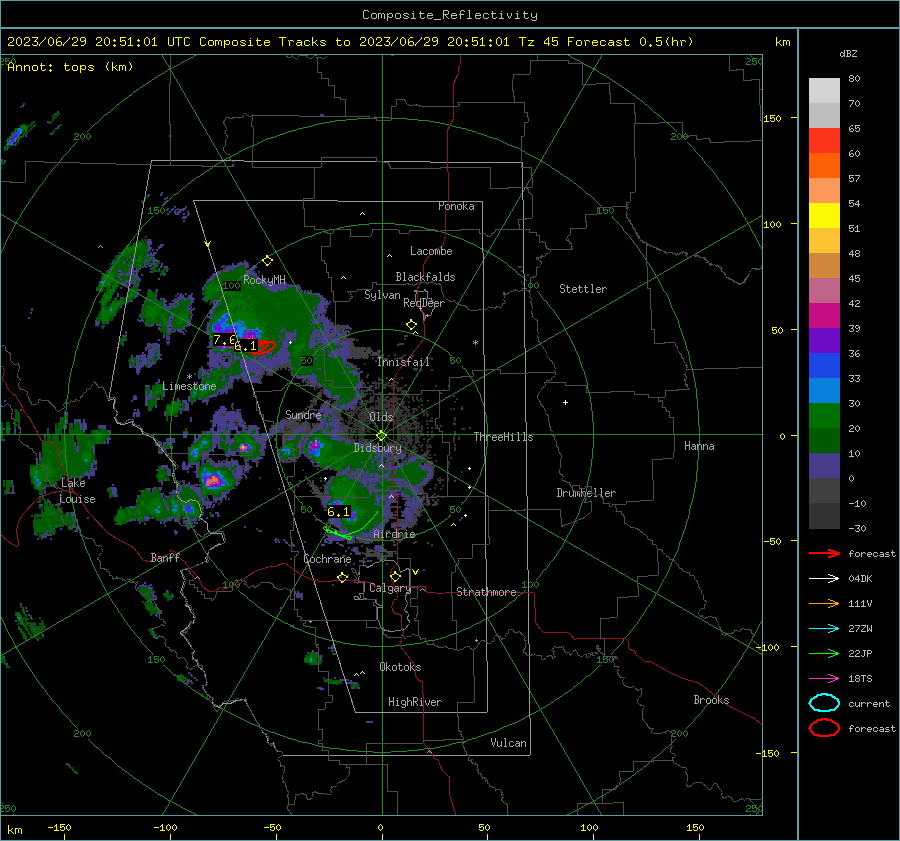Click the Lacombe city label
Viewport: 900px width, 841px height.
point(431,251)
